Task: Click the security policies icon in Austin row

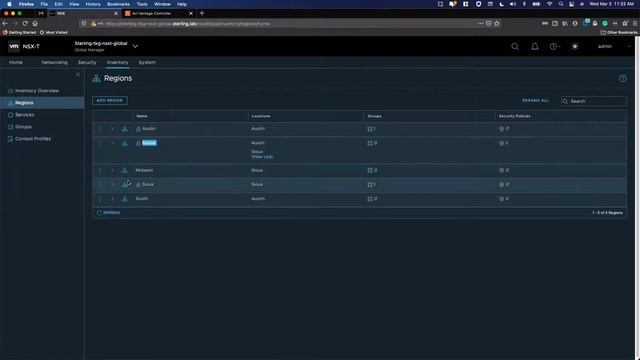Action: (x=502, y=129)
